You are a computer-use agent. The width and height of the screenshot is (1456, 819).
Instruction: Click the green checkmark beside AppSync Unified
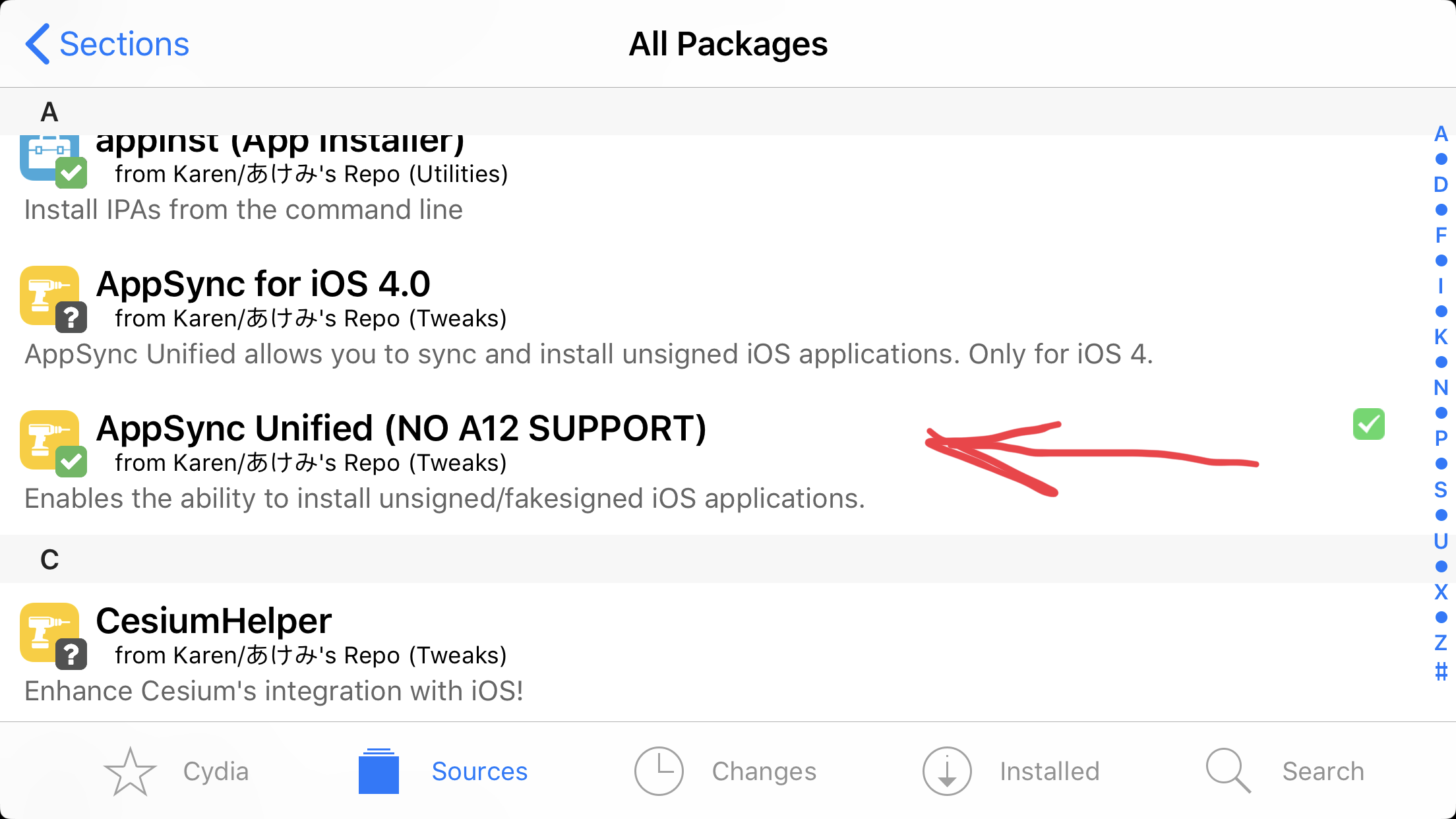click(x=1369, y=424)
